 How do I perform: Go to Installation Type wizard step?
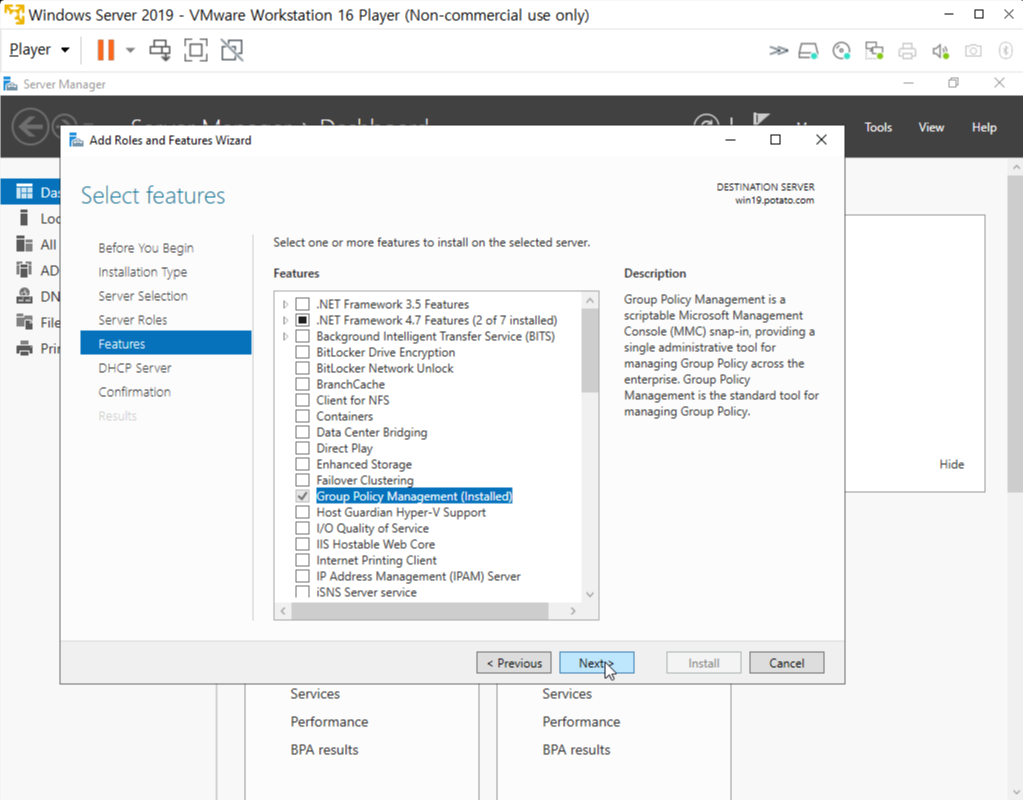click(x=142, y=272)
